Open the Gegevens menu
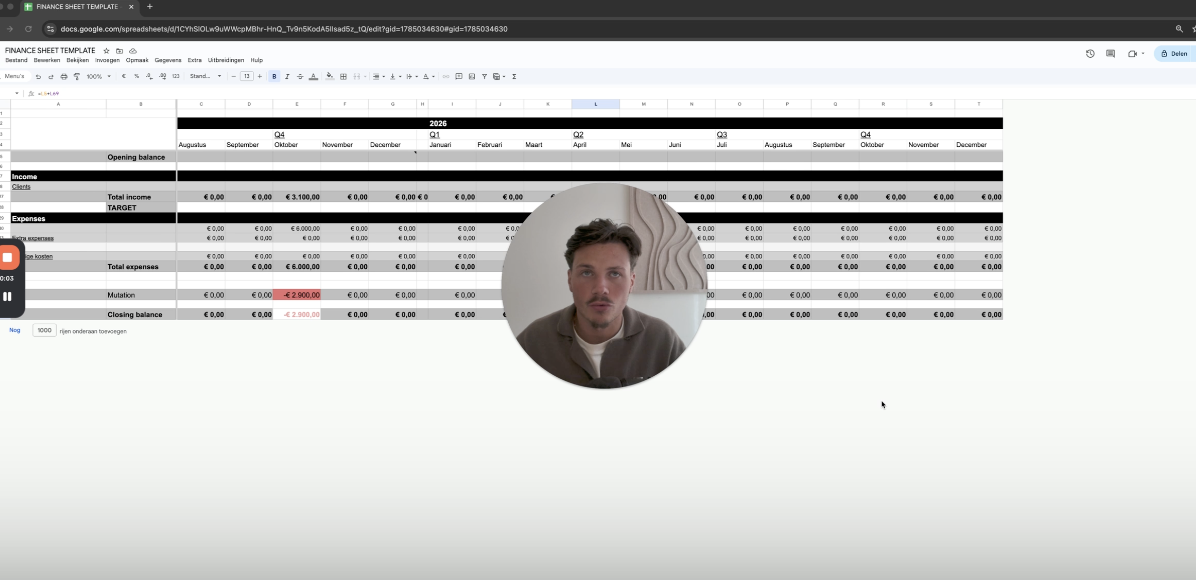The image size is (1196, 580). tap(168, 60)
